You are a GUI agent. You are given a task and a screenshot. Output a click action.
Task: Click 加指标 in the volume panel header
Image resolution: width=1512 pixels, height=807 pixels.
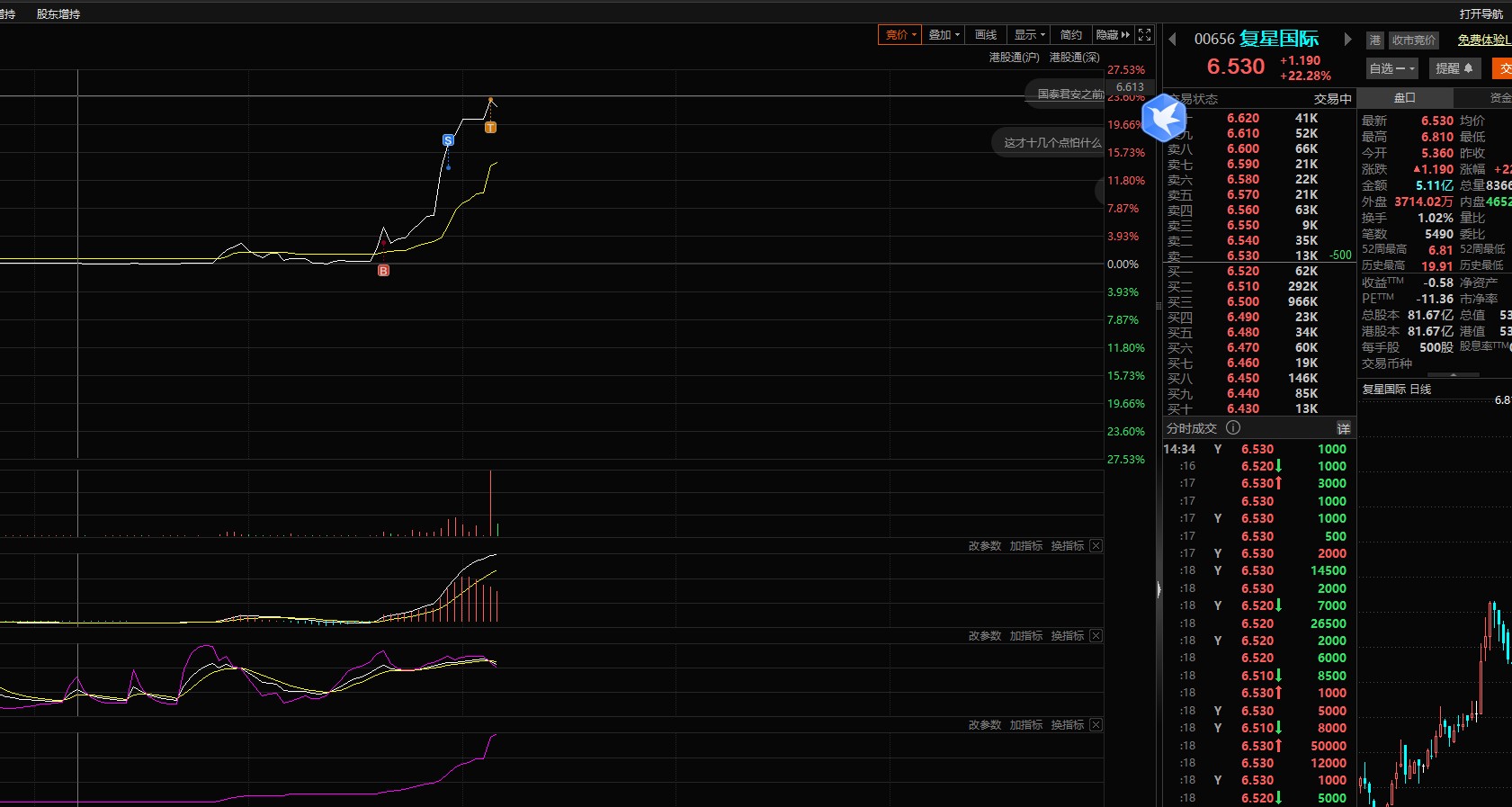click(x=1026, y=546)
